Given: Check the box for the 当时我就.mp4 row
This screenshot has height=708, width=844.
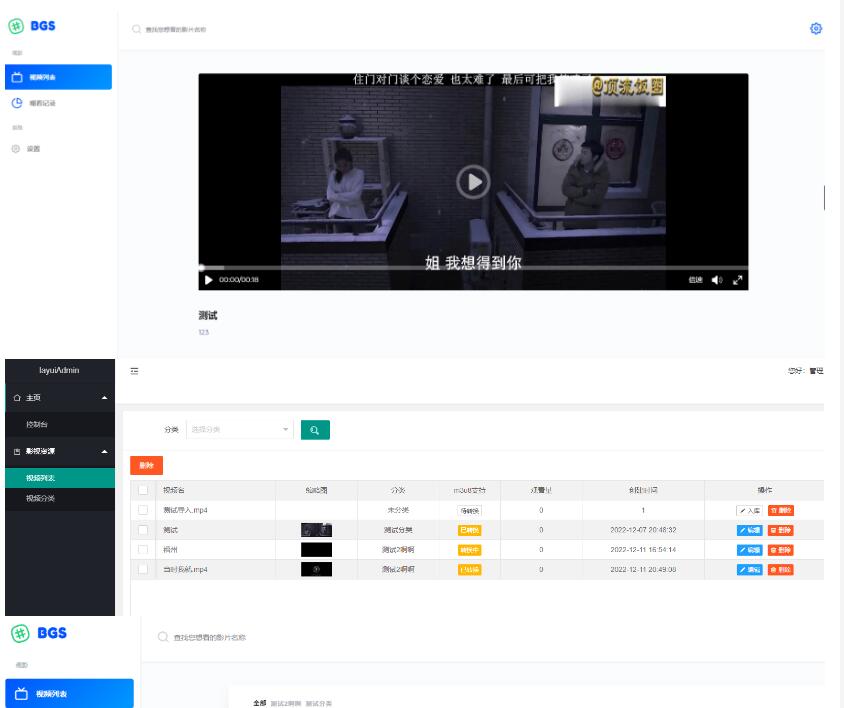Looking at the screenshot, I should coord(143,569).
